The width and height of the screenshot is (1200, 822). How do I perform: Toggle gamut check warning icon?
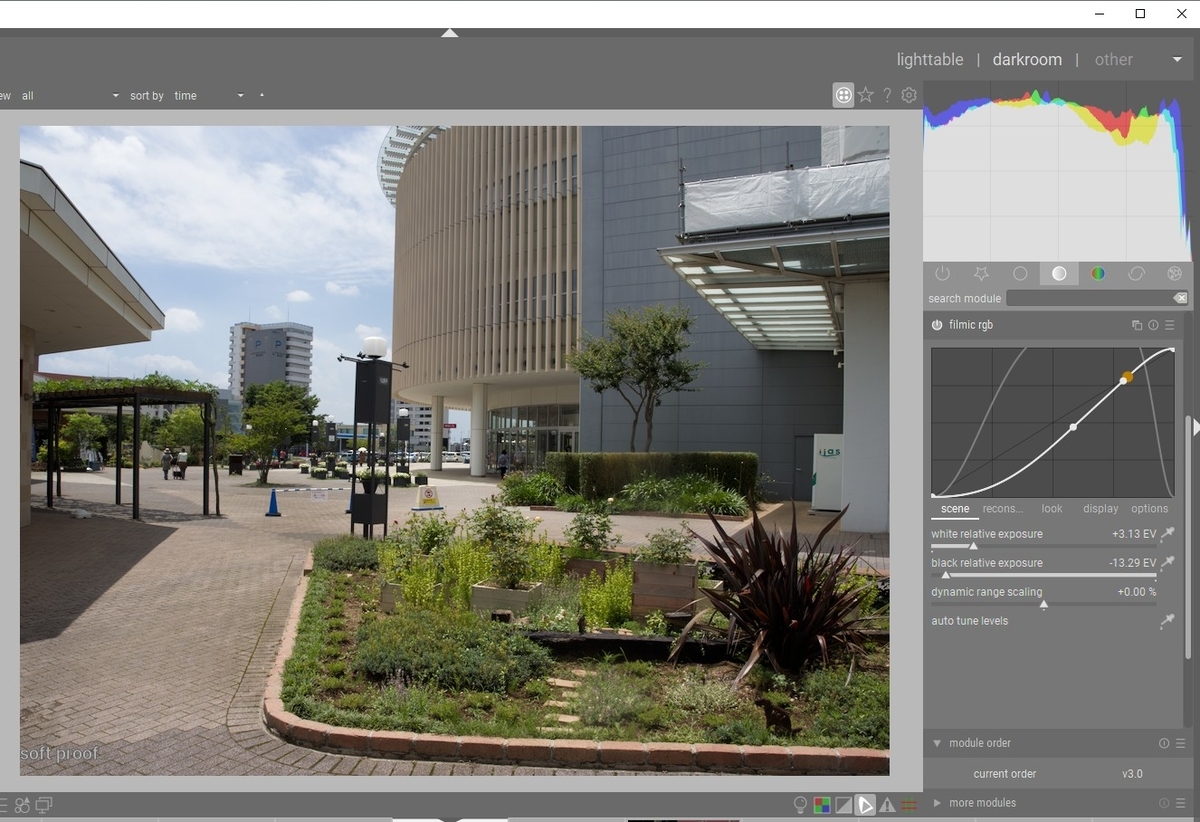tap(887, 804)
